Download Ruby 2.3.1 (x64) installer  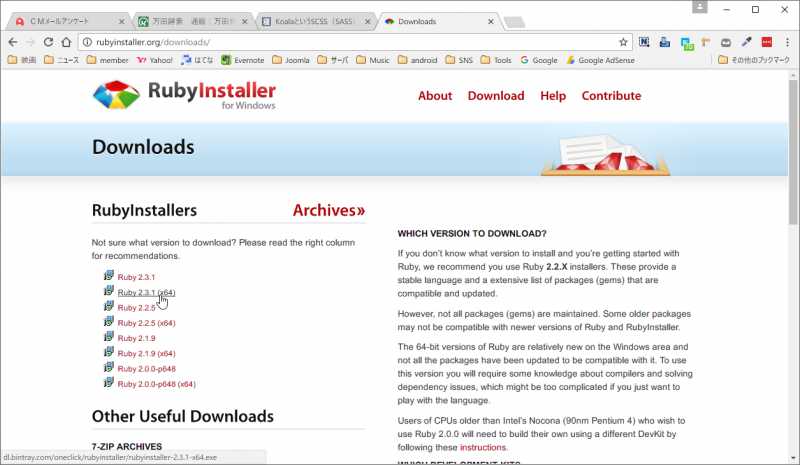[x=146, y=292]
